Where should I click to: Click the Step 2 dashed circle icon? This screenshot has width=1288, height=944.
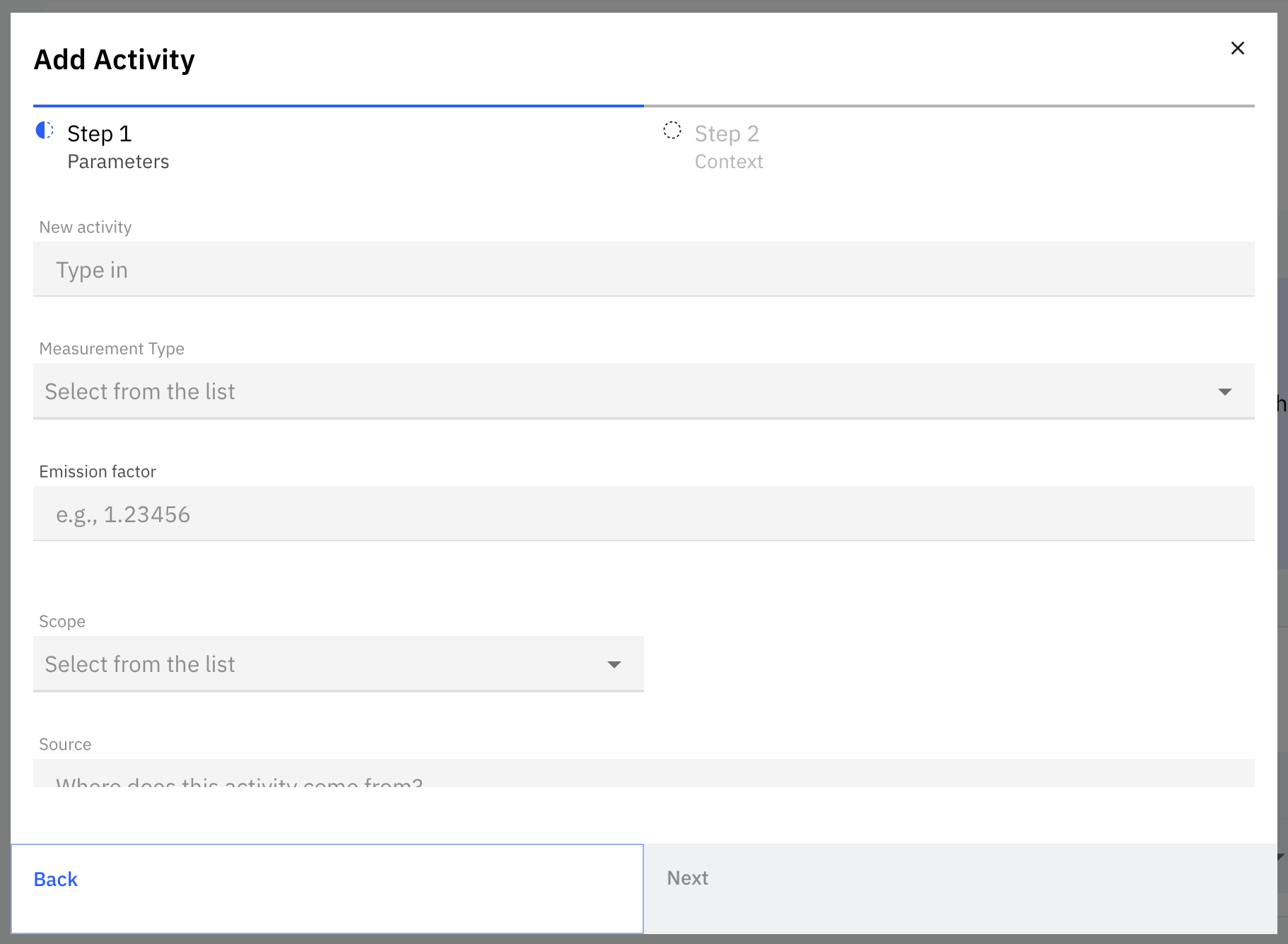pos(672,130)
